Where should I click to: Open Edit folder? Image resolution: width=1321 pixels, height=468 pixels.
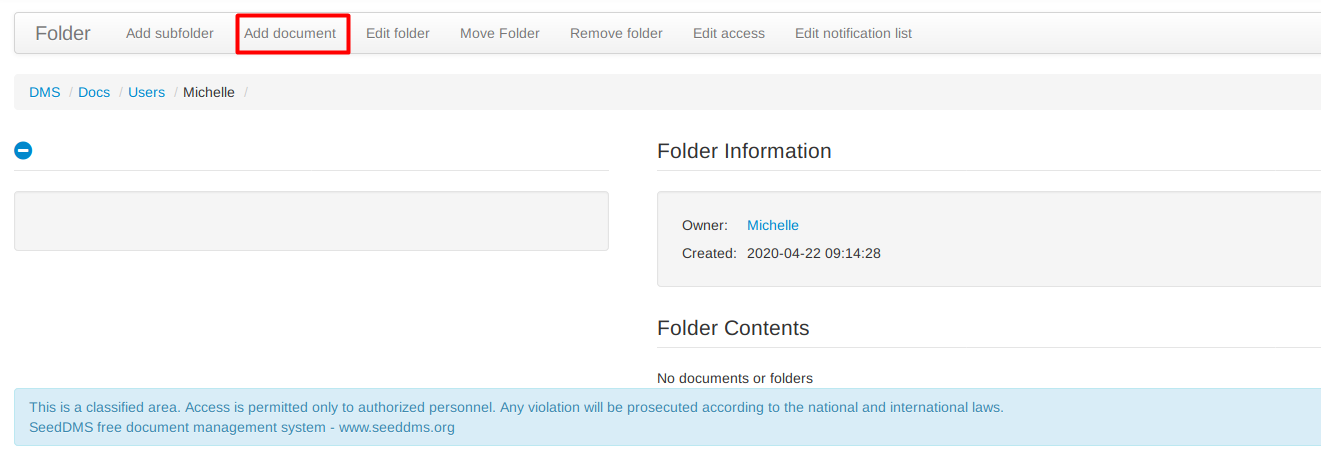click(398, 34)
